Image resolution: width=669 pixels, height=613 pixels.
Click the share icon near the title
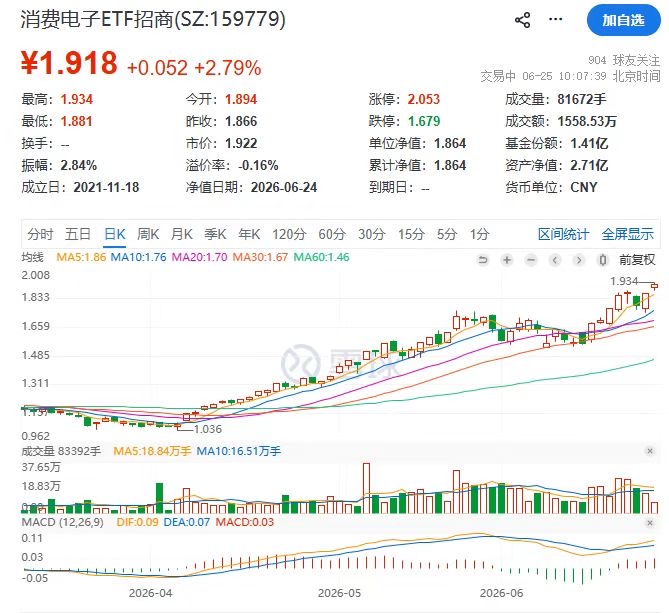[523, 20]
